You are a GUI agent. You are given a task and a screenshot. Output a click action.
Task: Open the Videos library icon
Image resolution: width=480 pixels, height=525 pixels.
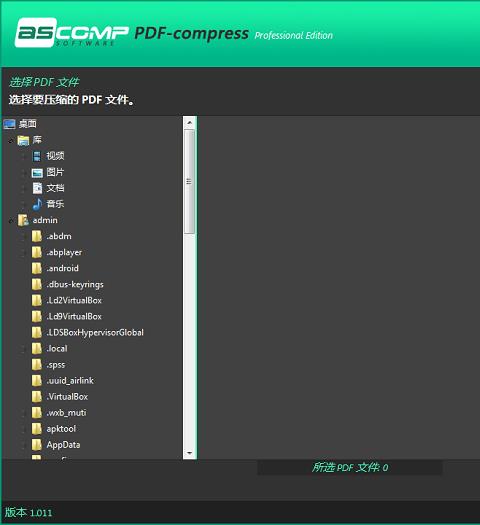coord(37,156)
